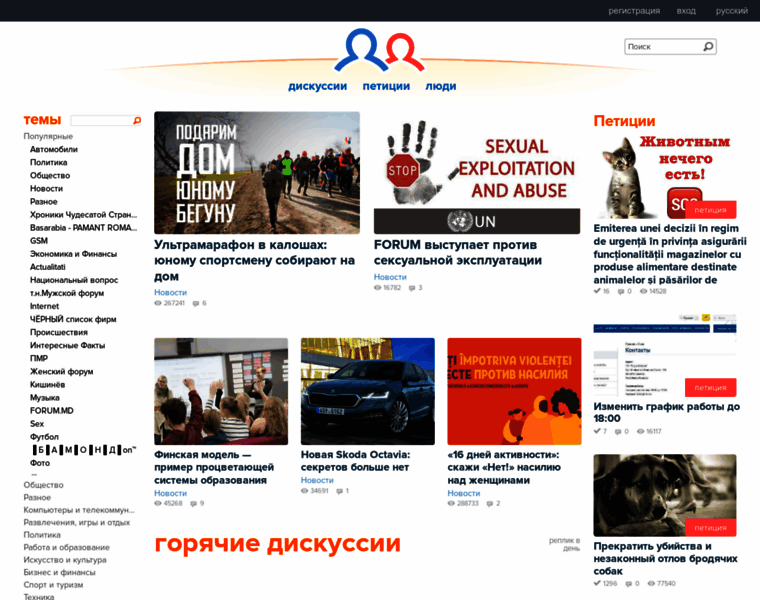
Task: Open the GSM topic
Action: point(39,241)
